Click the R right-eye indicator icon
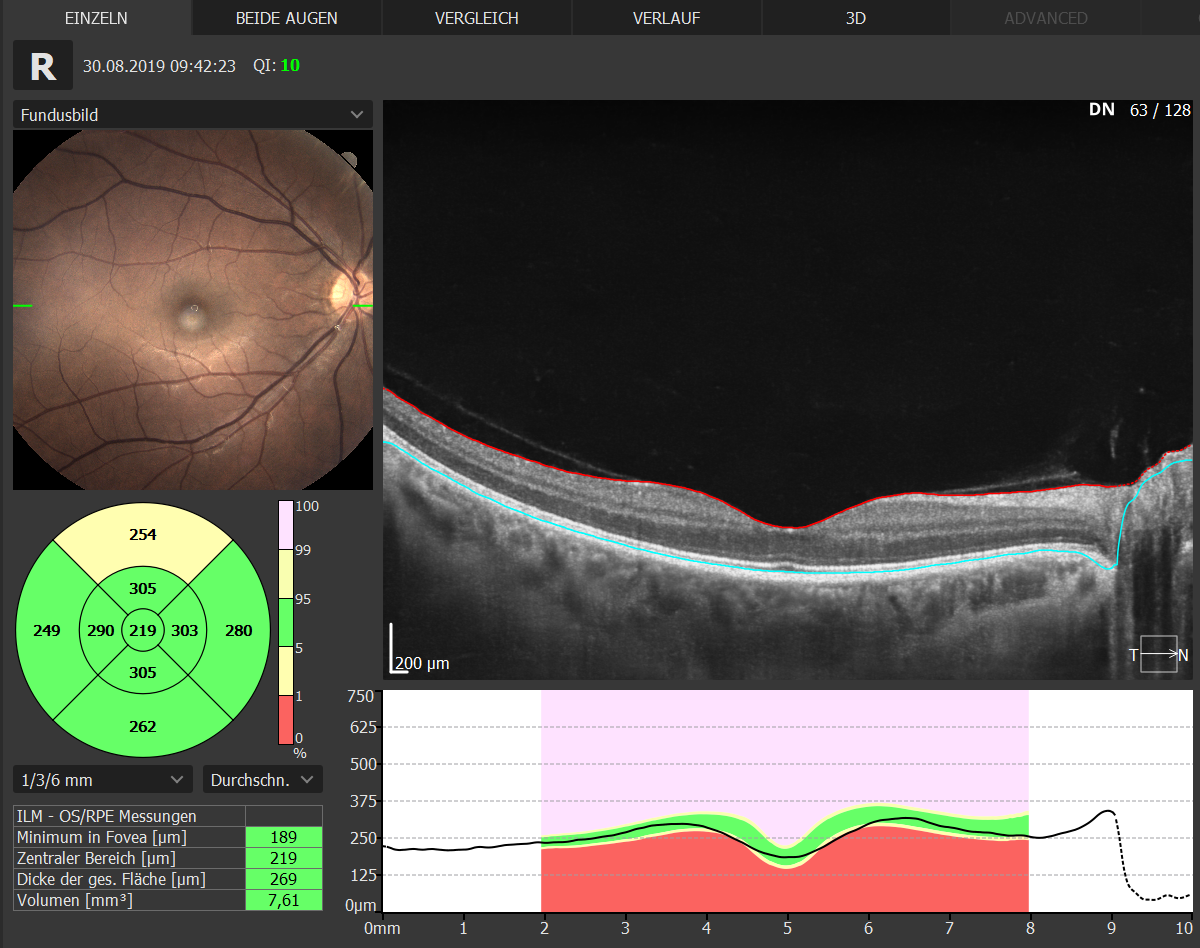 tap(43, 66)
